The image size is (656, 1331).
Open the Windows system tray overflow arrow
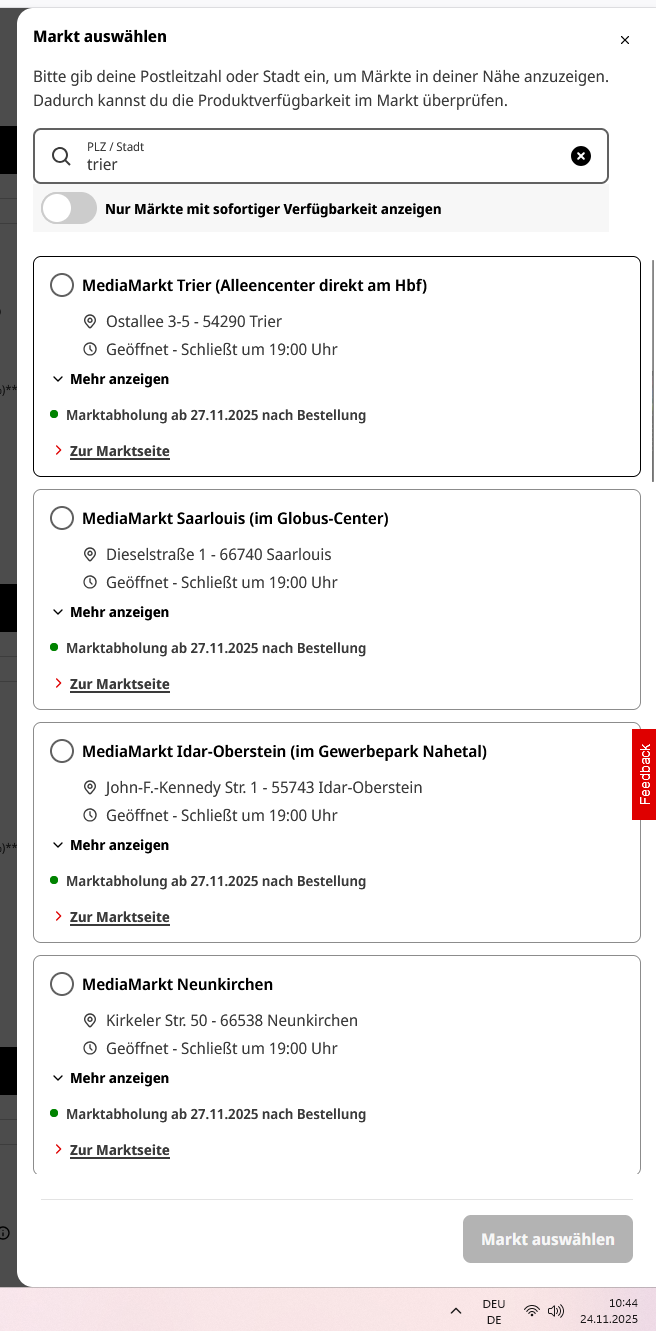click(x=456, y=1311)
